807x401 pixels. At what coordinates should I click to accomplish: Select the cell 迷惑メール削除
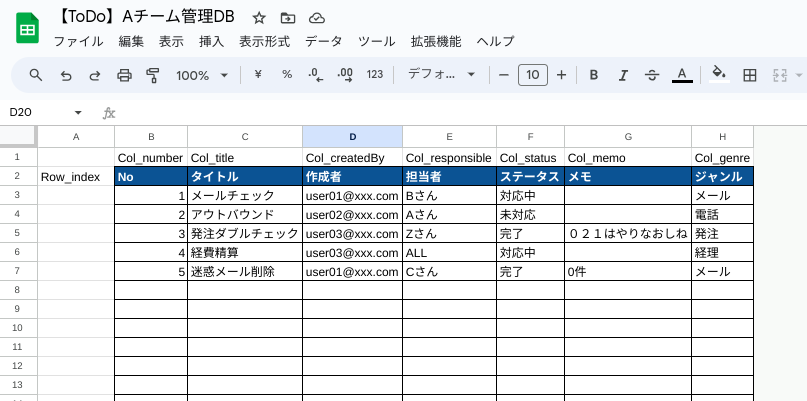click(245, 272)
